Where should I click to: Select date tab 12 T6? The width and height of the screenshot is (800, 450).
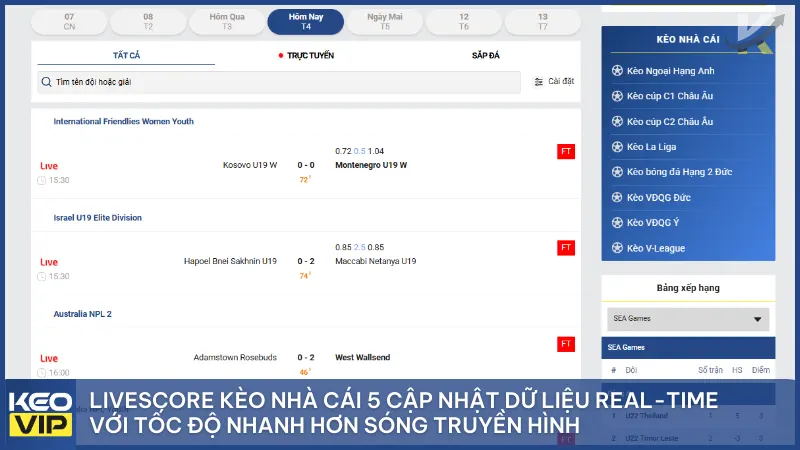point(464,21)
